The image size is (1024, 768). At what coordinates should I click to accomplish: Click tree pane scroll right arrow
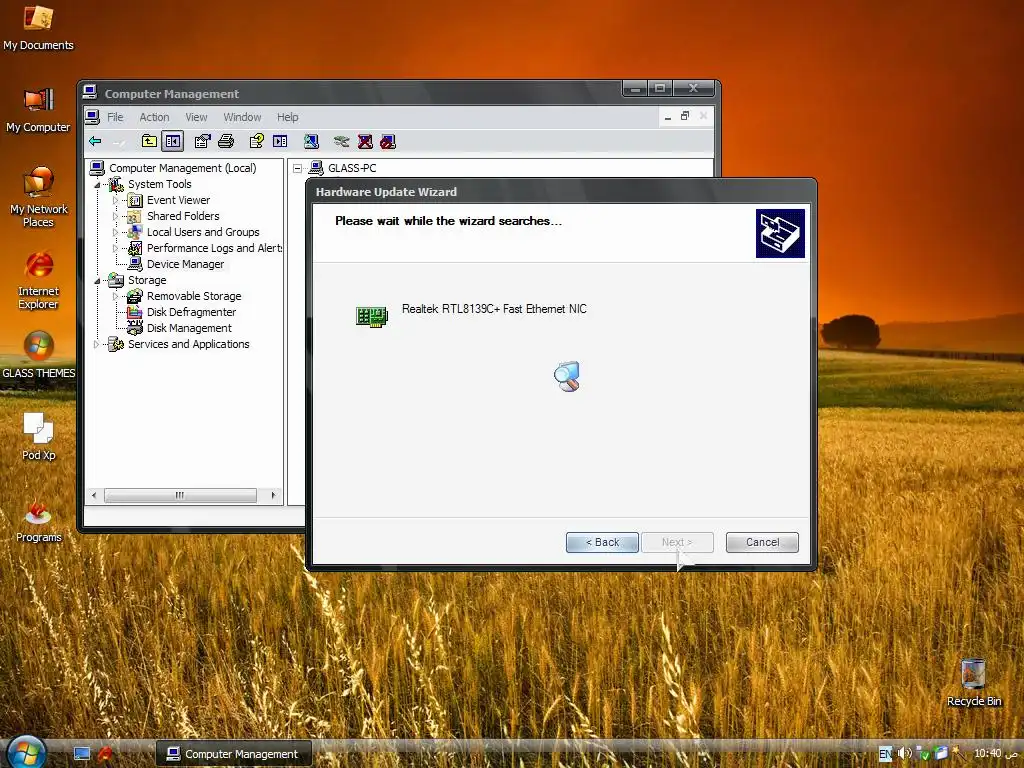coord(273,496)
